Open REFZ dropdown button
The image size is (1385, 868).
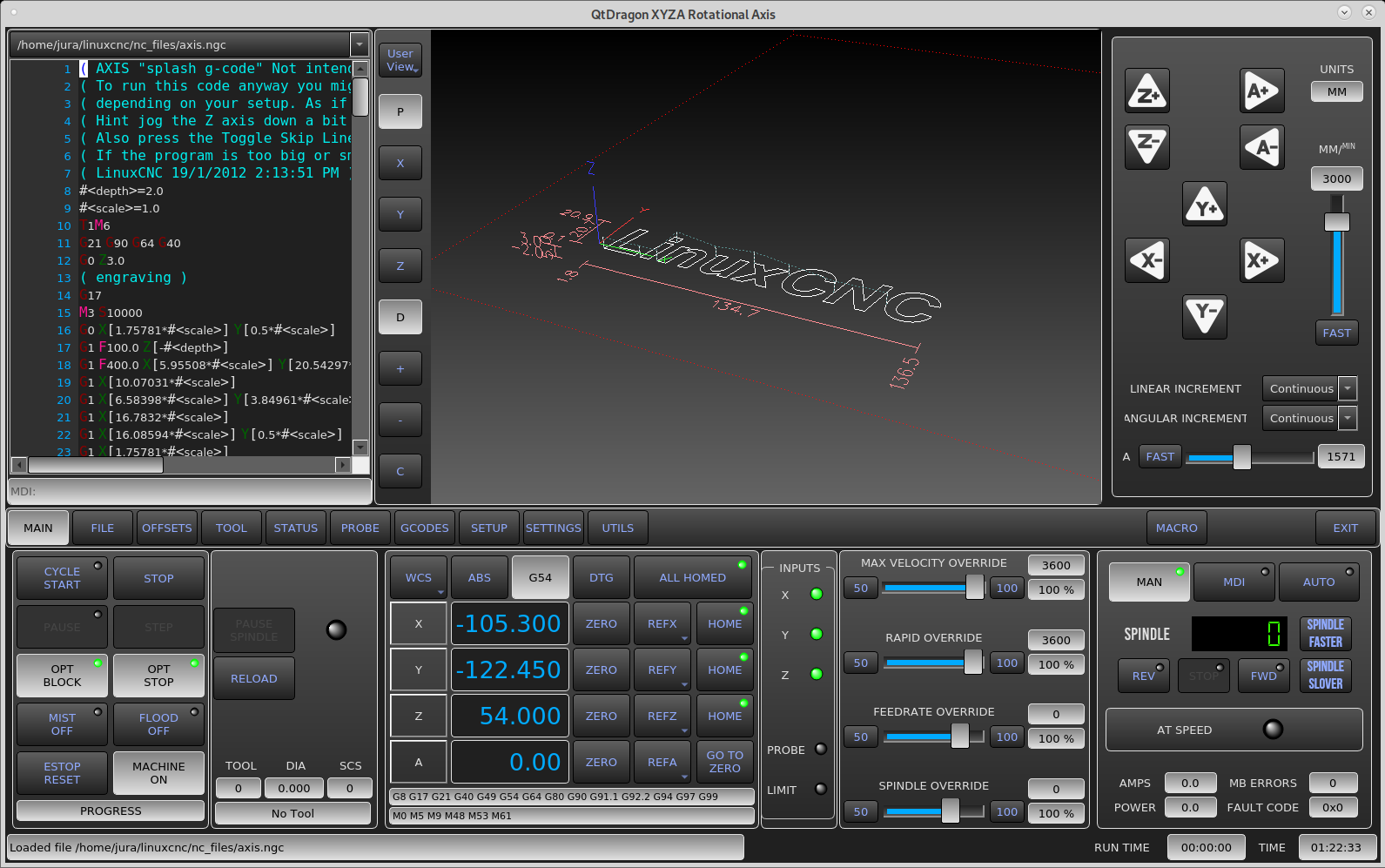click(x=662, y=716)
